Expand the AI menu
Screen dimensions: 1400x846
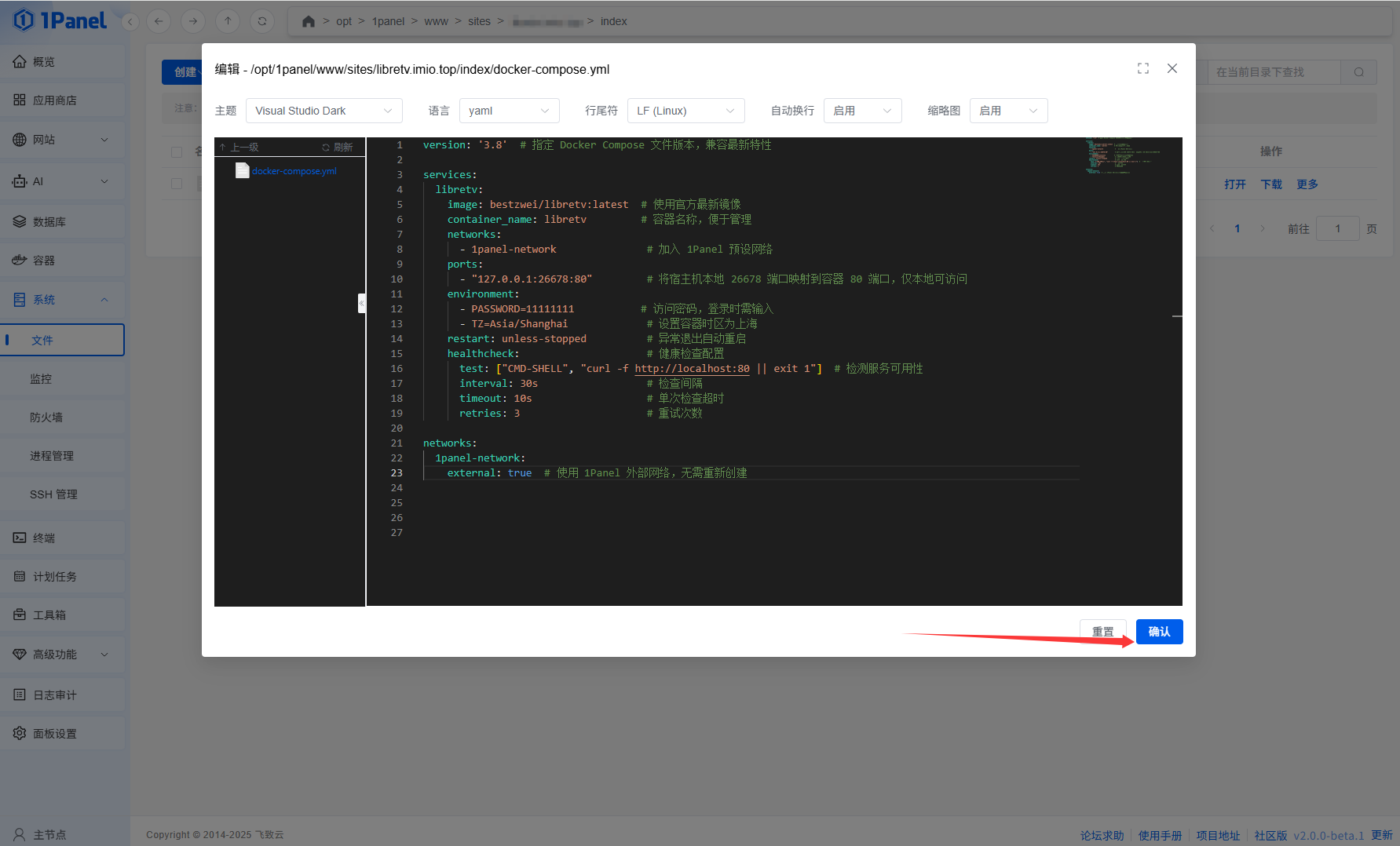[x=63, y=181]
